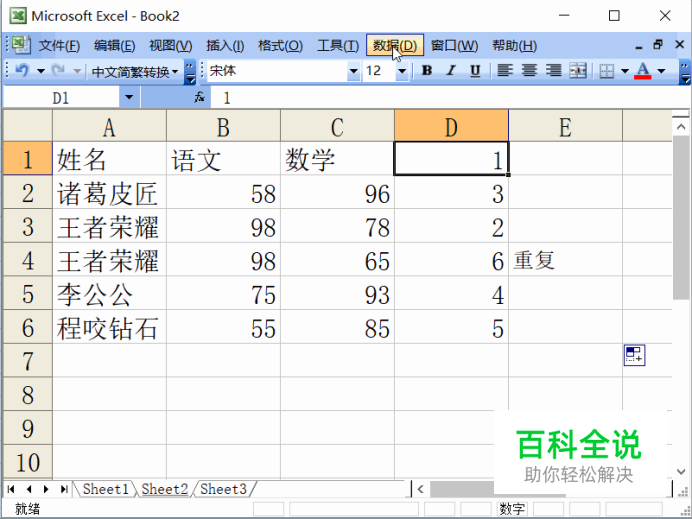692x519 pixels.
Task: Expand Formatting toolbar options chevron
Action: click(684, 72)
